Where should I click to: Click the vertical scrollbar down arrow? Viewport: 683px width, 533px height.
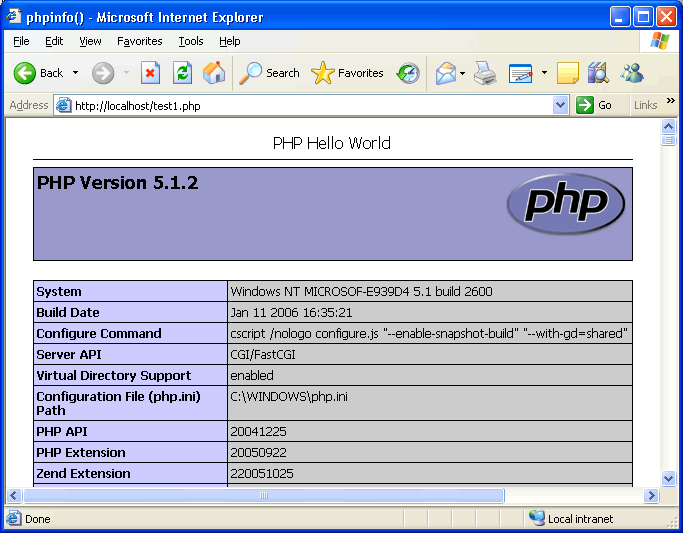tap(668, 478)
